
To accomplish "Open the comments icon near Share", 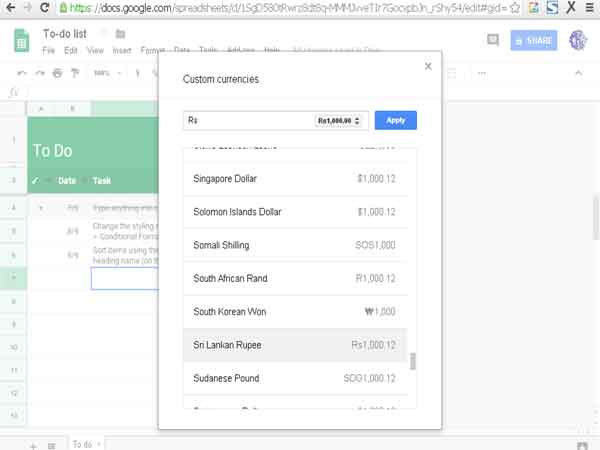I will coord(493,40).
